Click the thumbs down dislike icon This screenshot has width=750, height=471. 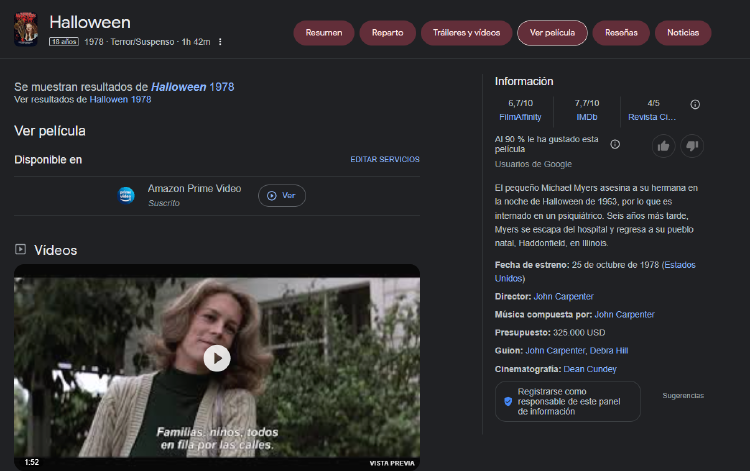click(x=692, y=146)
